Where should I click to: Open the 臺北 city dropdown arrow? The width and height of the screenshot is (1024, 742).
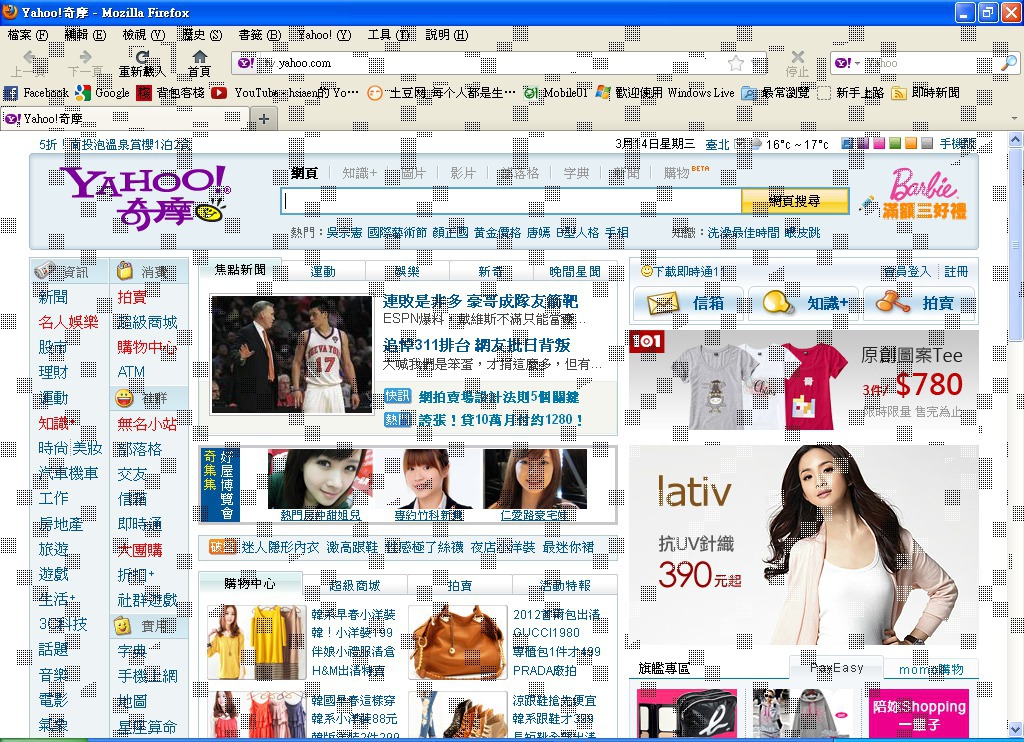740,144
